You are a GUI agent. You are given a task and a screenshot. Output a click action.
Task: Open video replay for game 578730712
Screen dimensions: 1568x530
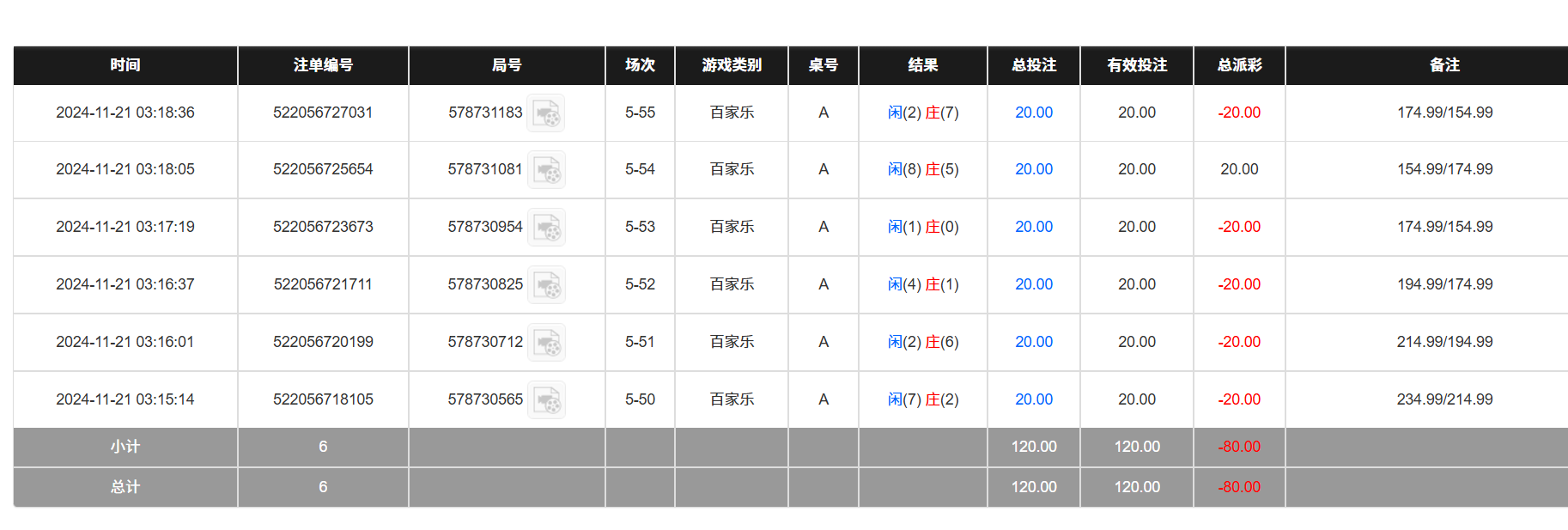click(549, 342)
